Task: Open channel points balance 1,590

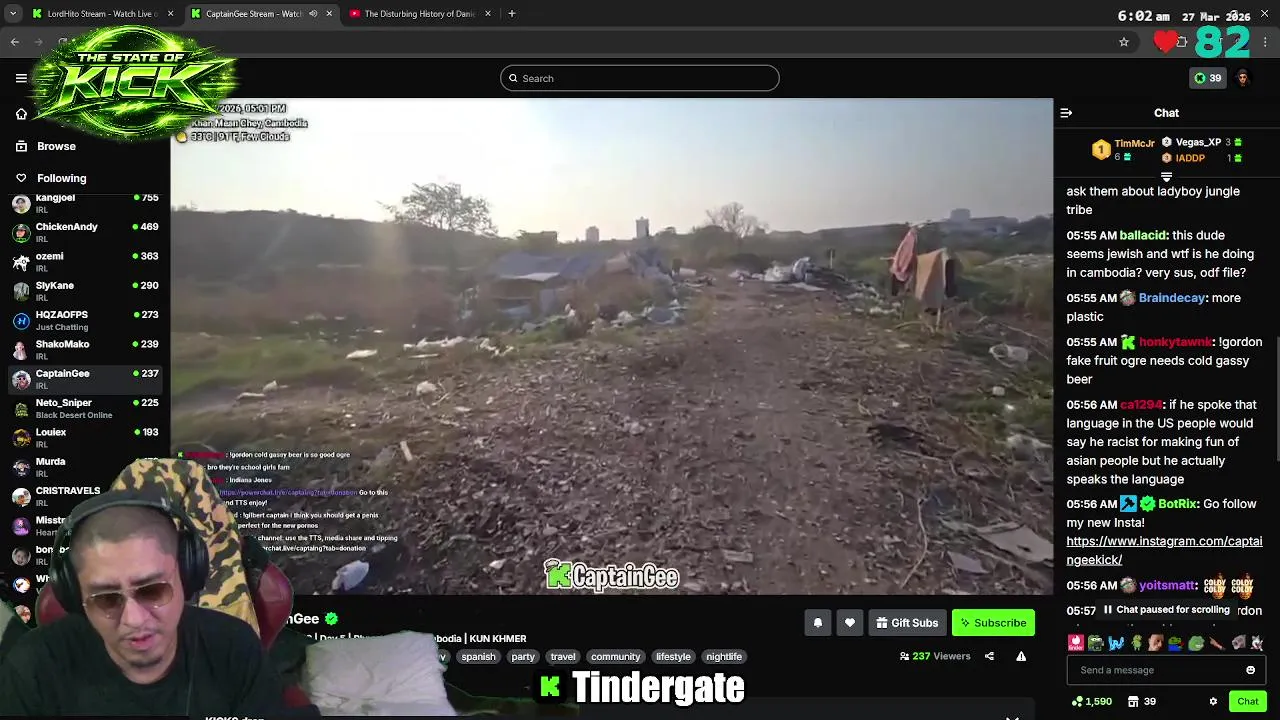Action: pos(1091,701)
